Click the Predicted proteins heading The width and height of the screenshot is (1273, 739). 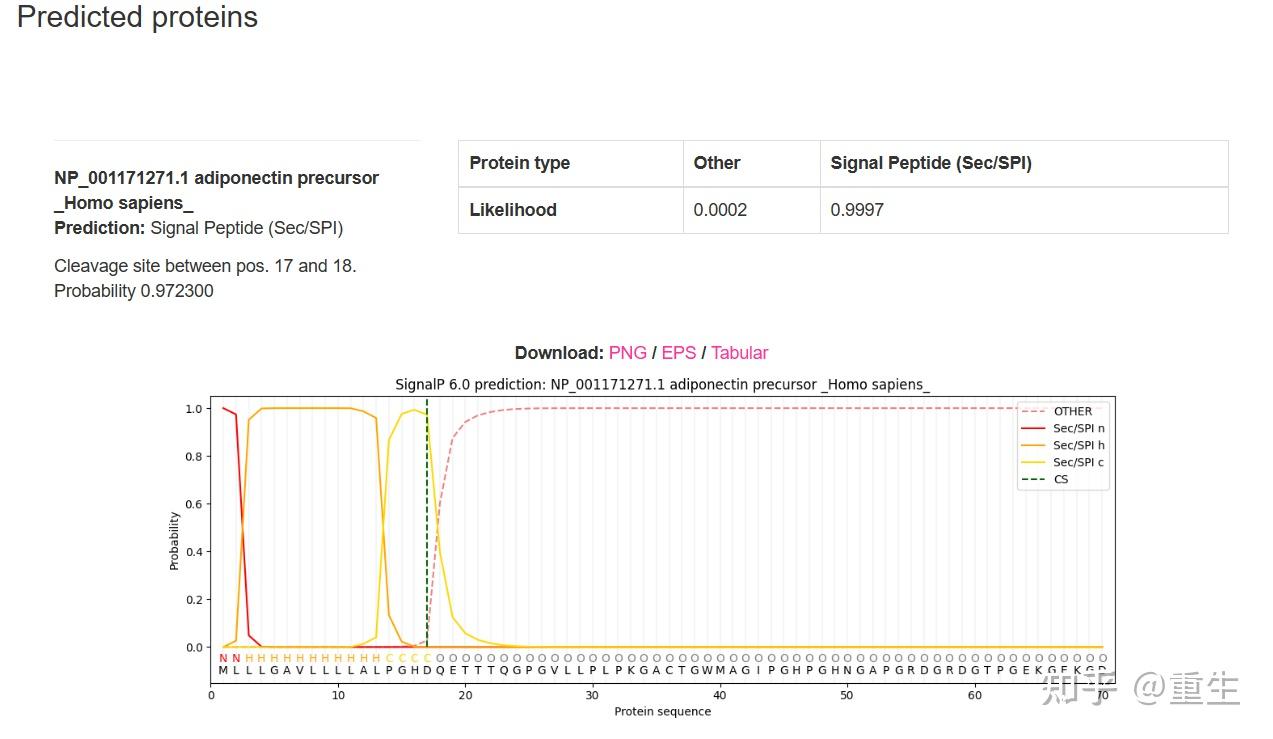click(137, 17)
